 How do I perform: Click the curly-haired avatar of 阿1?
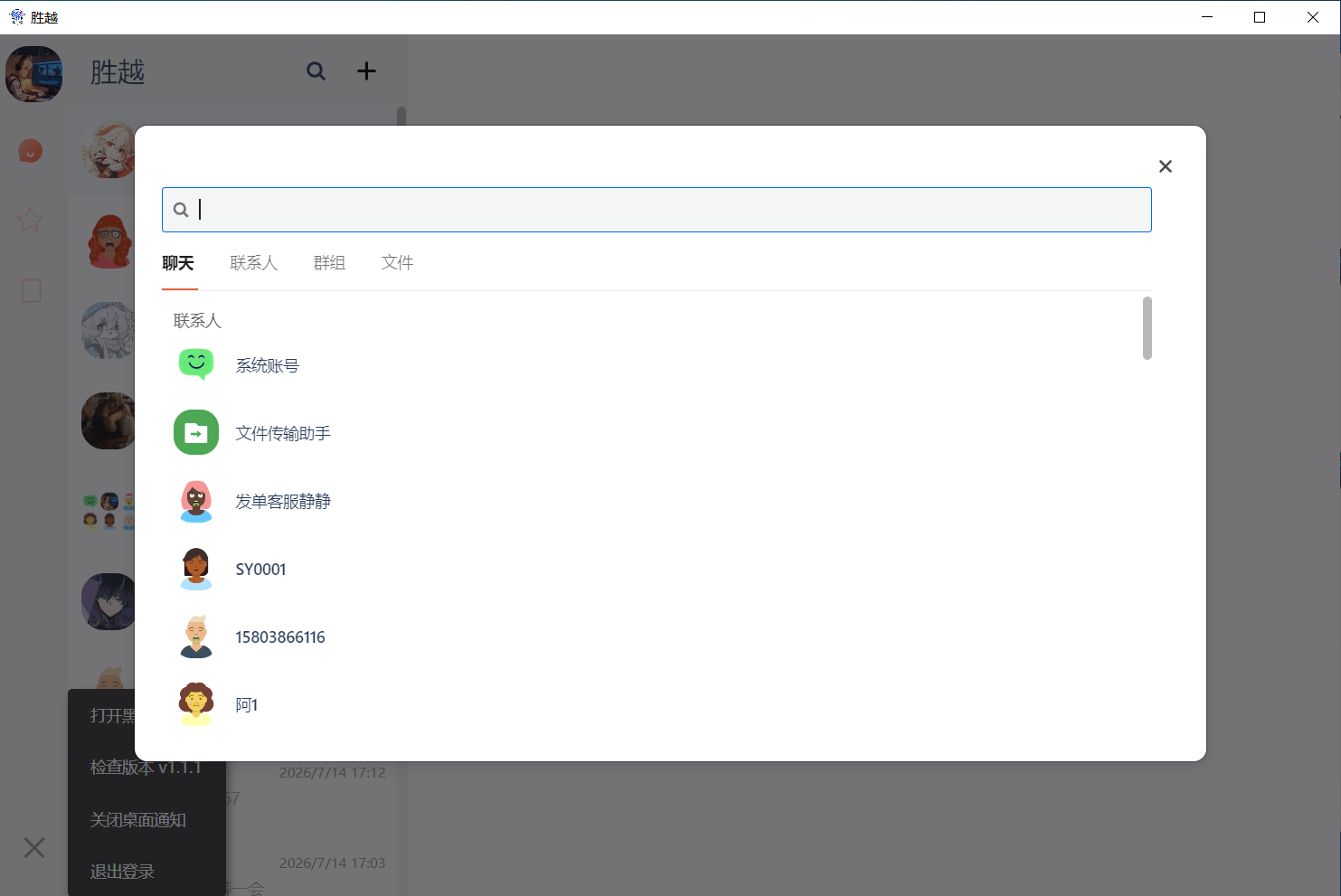coord(196,704)
